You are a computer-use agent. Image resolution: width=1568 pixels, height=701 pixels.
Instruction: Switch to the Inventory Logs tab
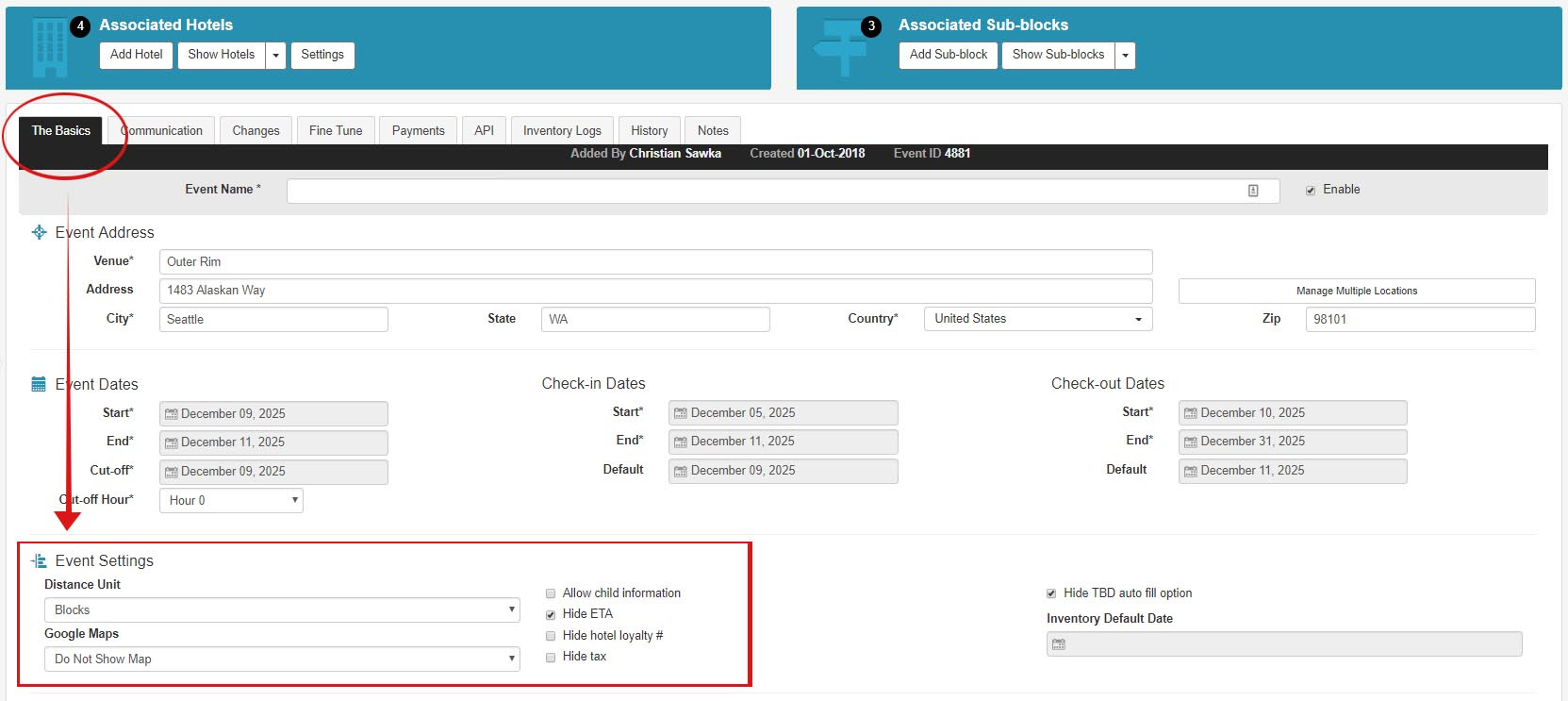coord(562,130)
